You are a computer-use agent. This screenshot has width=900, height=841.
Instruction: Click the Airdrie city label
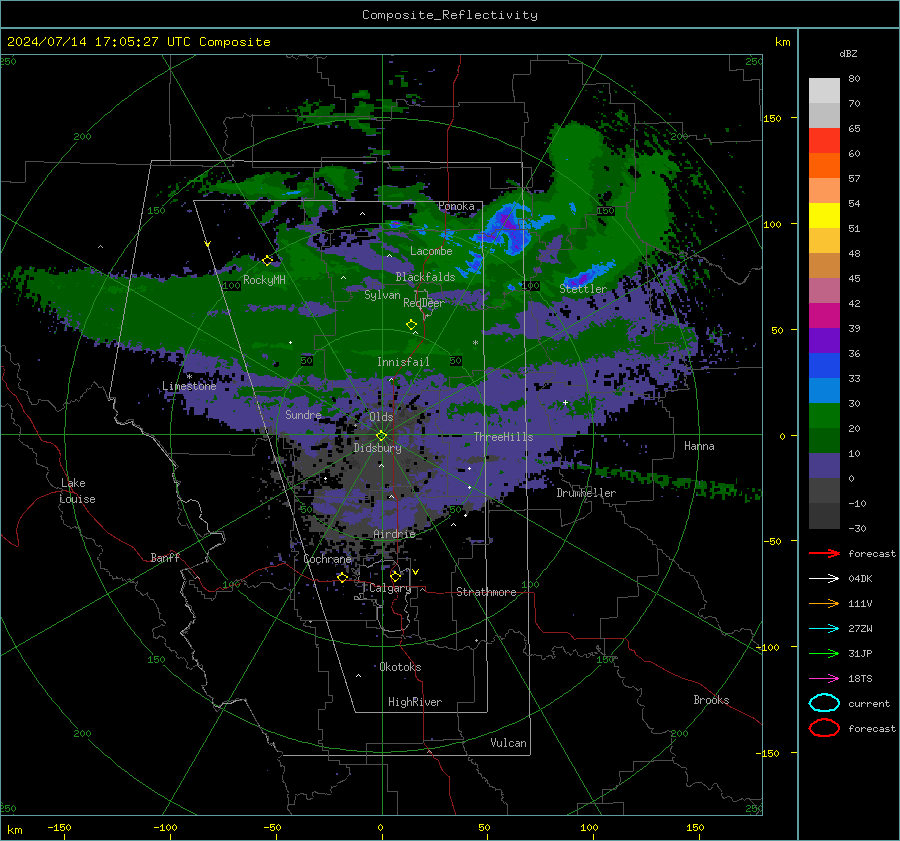click(x=394, y=534)
